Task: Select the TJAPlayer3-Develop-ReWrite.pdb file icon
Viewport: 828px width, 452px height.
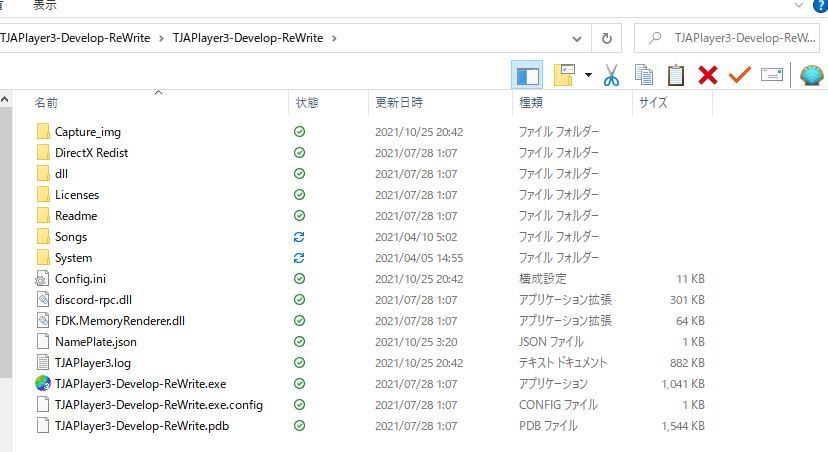Action: pos(43,426)
